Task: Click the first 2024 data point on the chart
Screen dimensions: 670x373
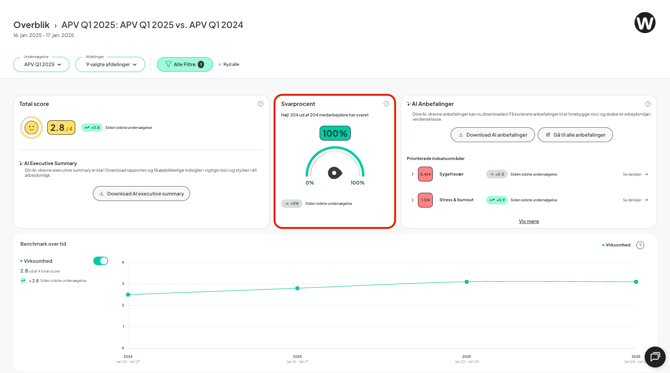Action: tap(128, 295)
